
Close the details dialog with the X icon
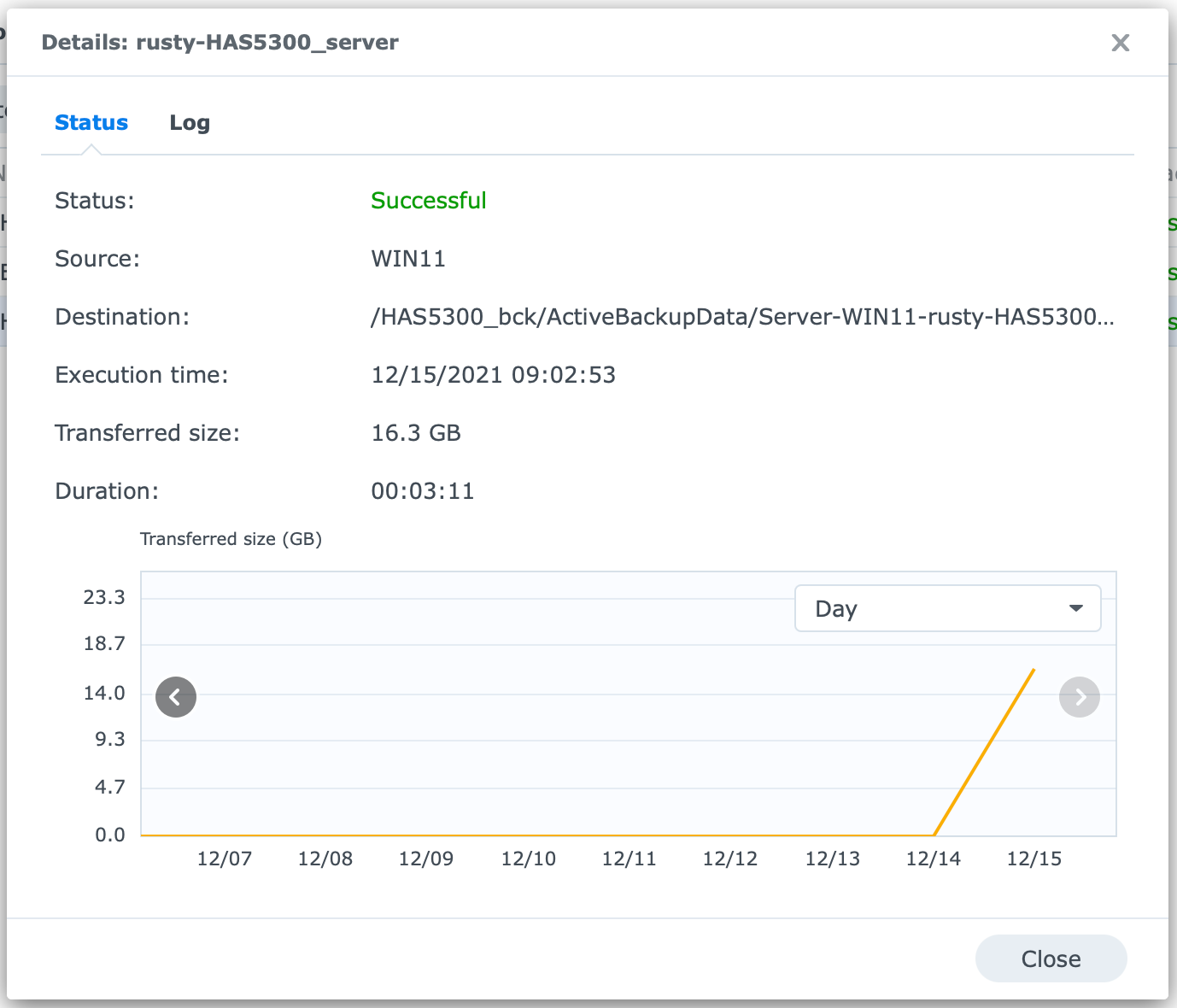[1120, 43]
